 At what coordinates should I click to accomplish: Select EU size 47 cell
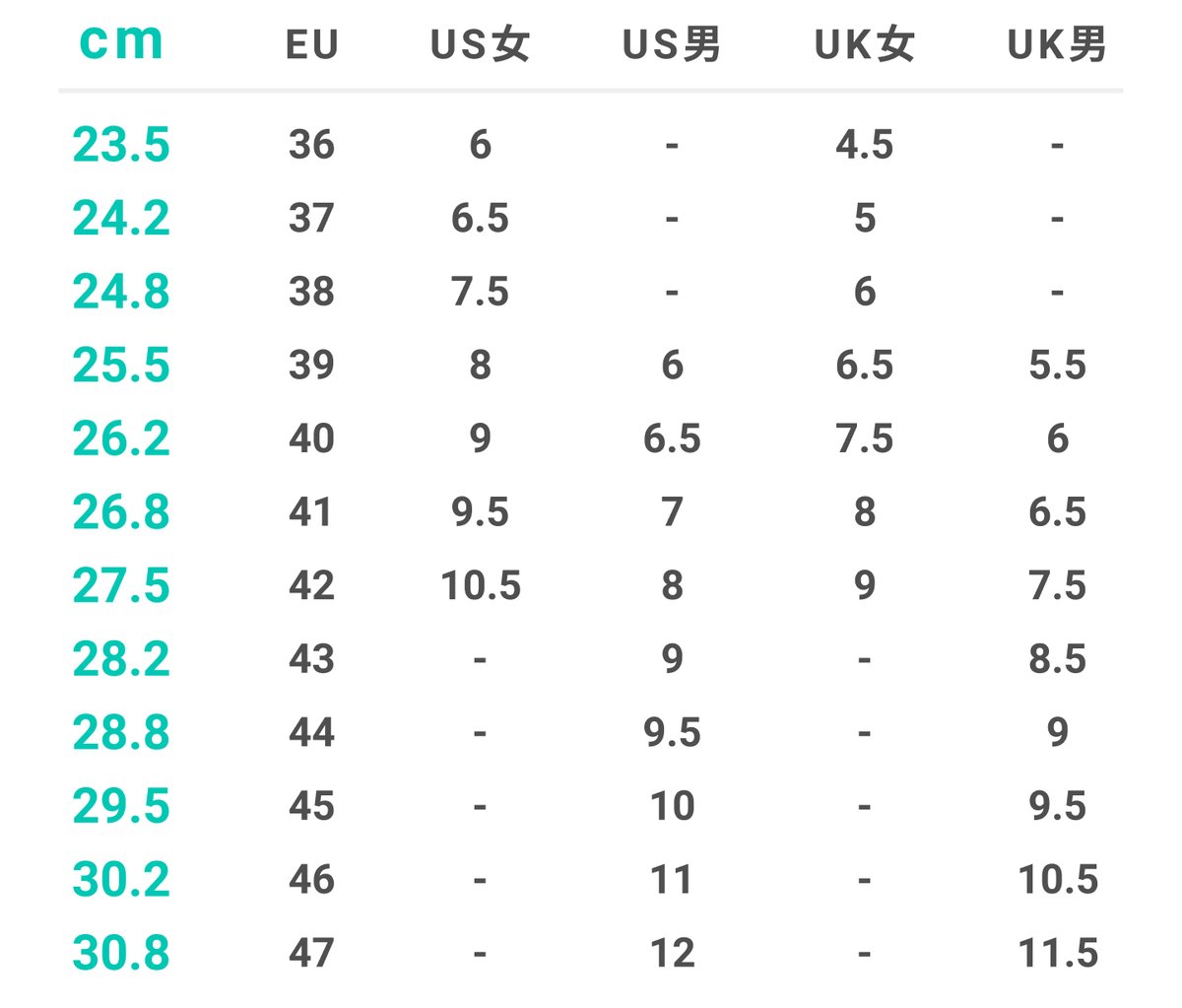312,953
